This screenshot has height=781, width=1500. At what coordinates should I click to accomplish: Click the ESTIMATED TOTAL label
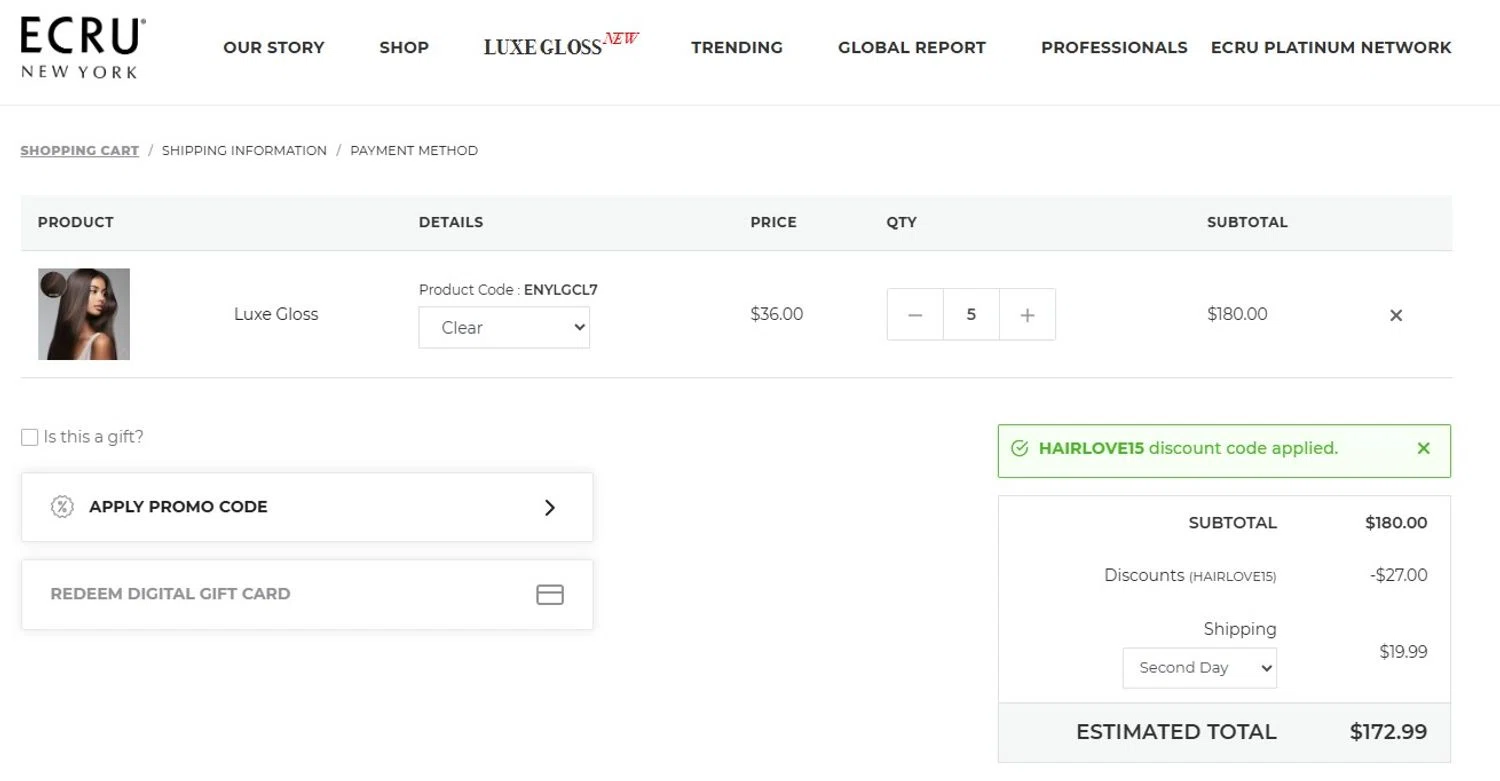(x=1176, y=732)
